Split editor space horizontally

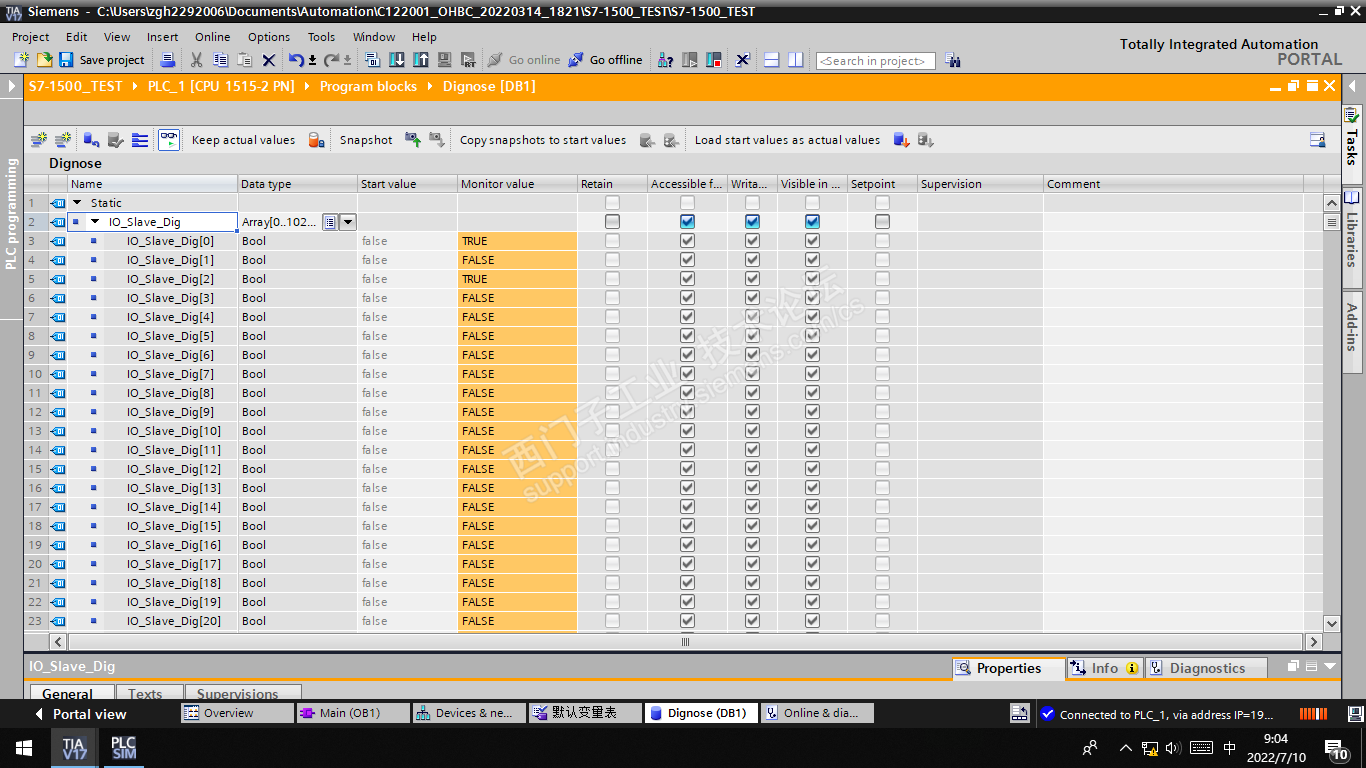point(771,60)
